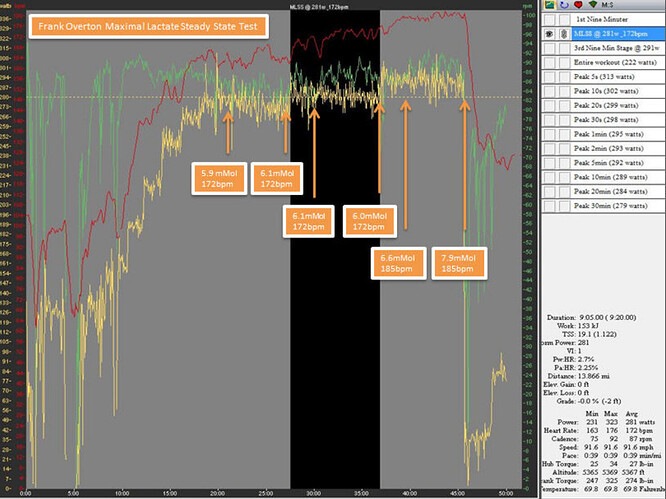Click the blue refresh arrows icon
Screen dimensions: 666x499
pos(564,5)
